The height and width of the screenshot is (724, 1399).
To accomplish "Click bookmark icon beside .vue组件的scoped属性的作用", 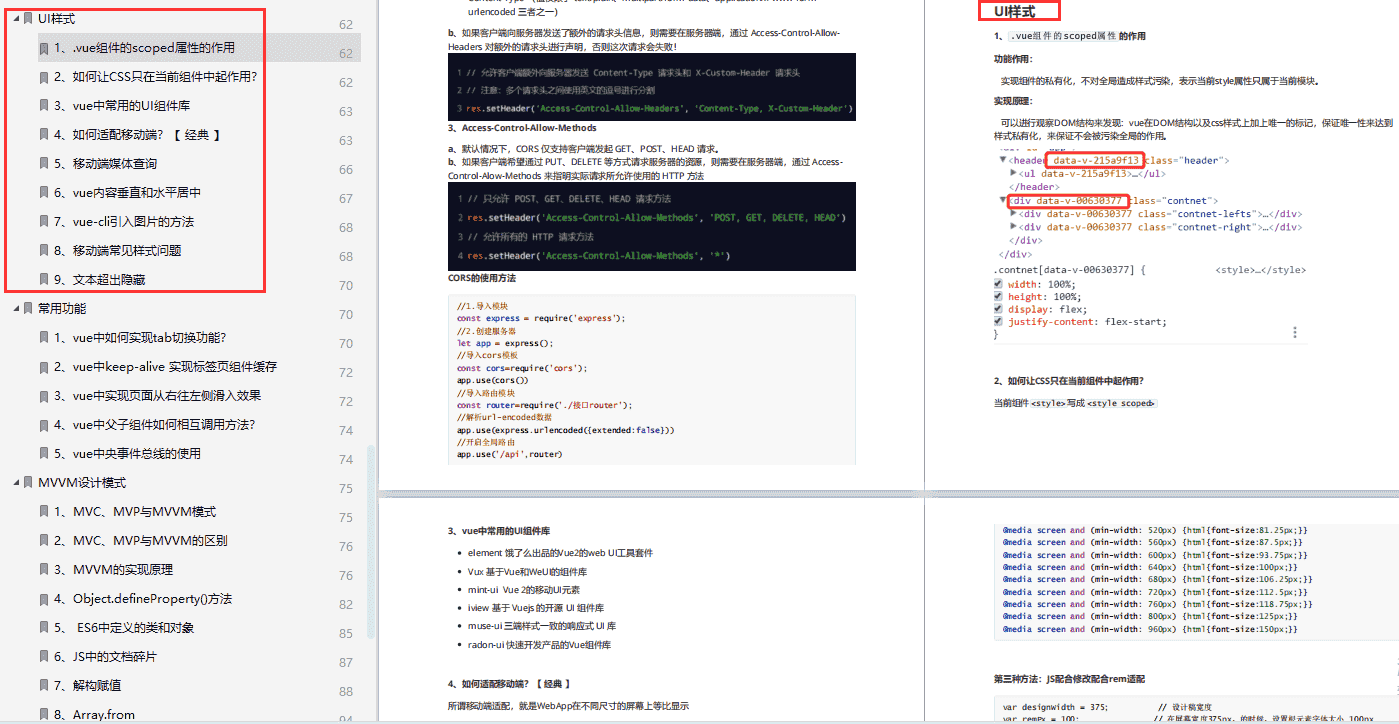I will click(x=44, y=48).
